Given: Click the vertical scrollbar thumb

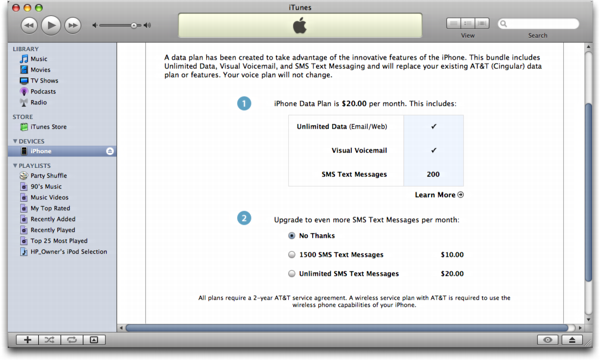Looking at the screenshot, I should pyautogui.click(x=589, y=192).
